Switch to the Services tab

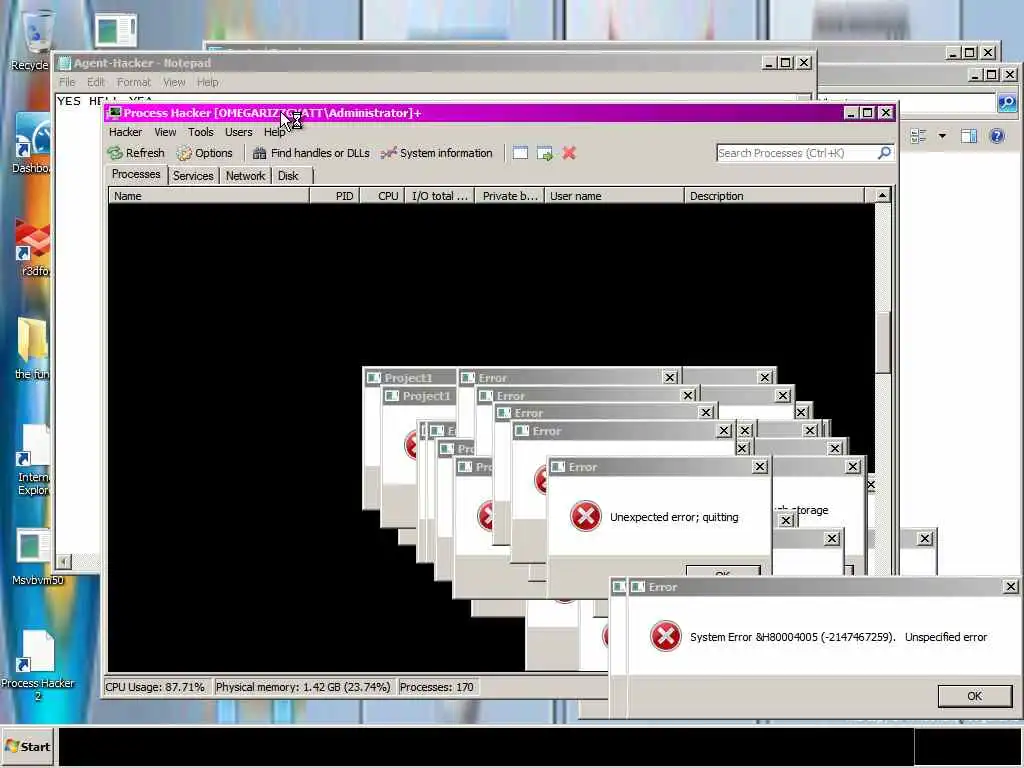point(193,176)
